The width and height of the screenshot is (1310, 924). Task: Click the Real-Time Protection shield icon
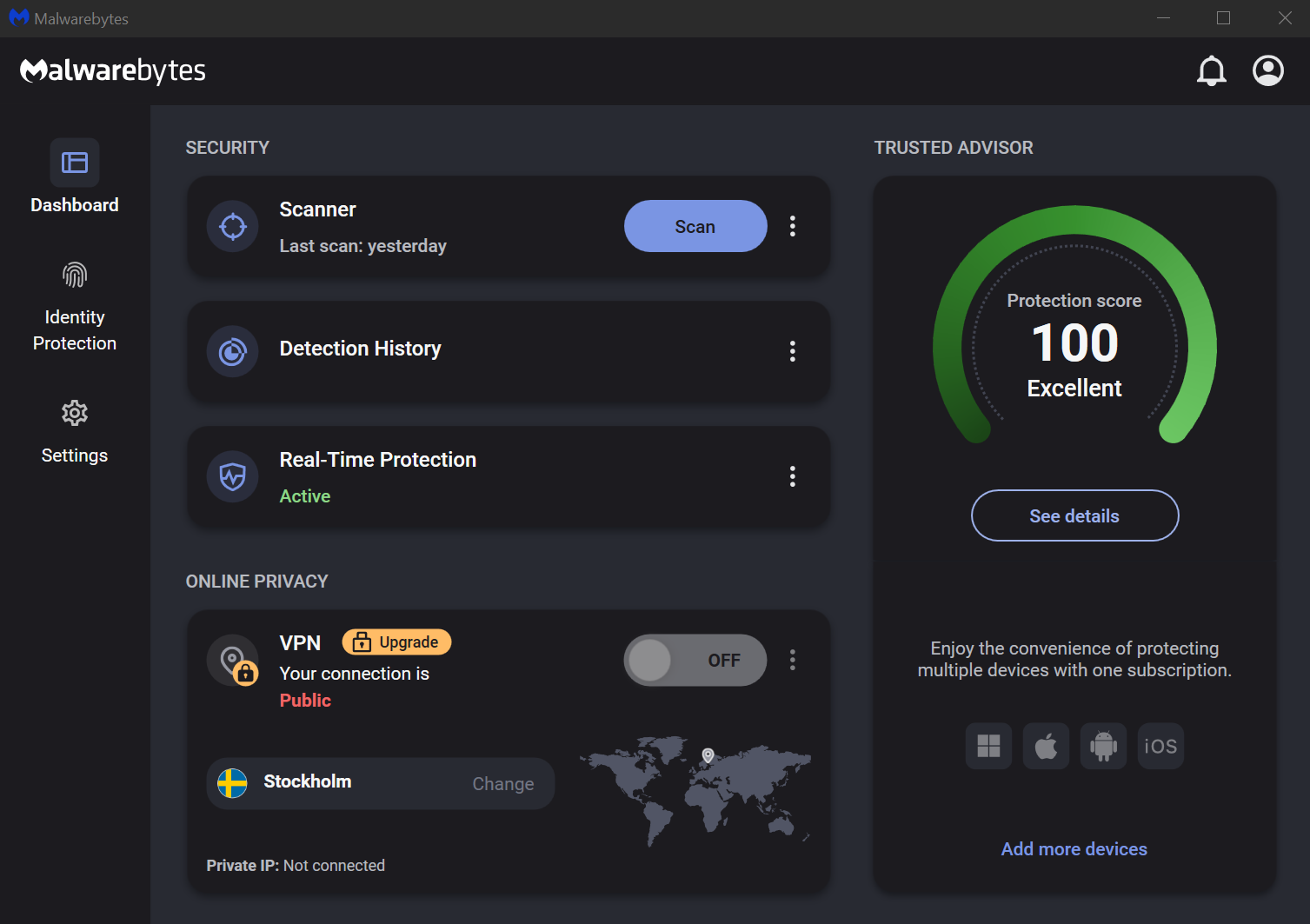[x=233, y=476]
